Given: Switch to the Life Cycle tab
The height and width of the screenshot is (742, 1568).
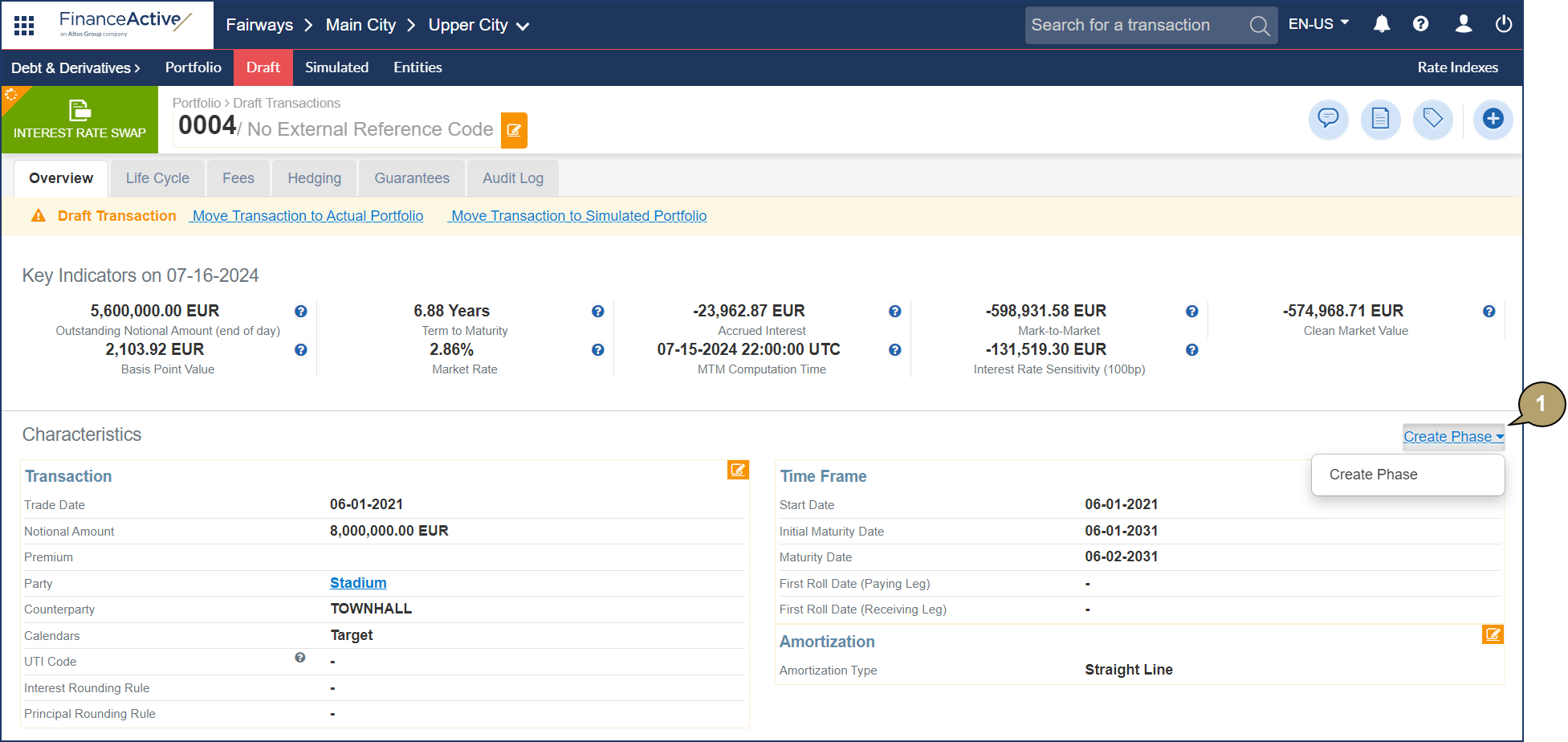Looking at the screenshot, I should pos(157,178).
